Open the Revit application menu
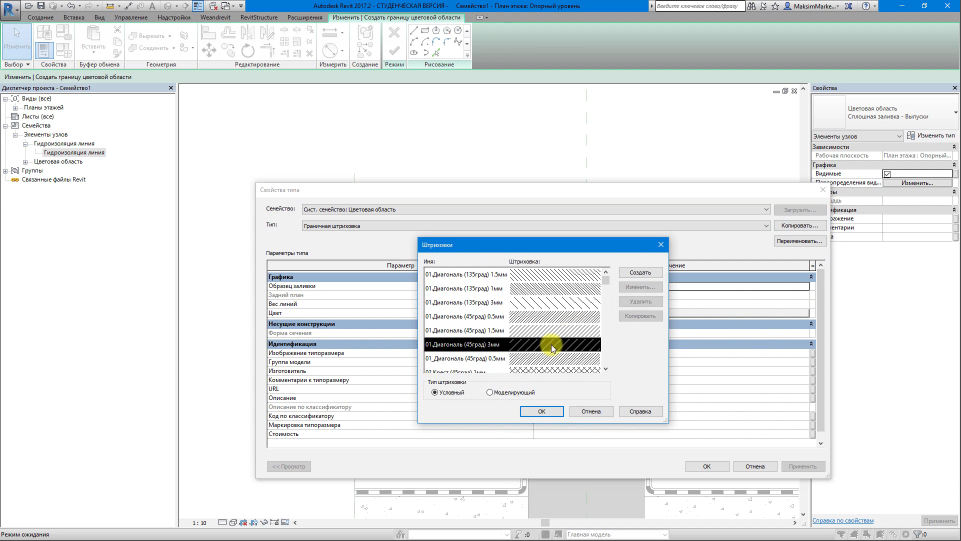Image resolution: width=961 pixels, height=541 pixels. pyautogui.click(x=10, y=8)
